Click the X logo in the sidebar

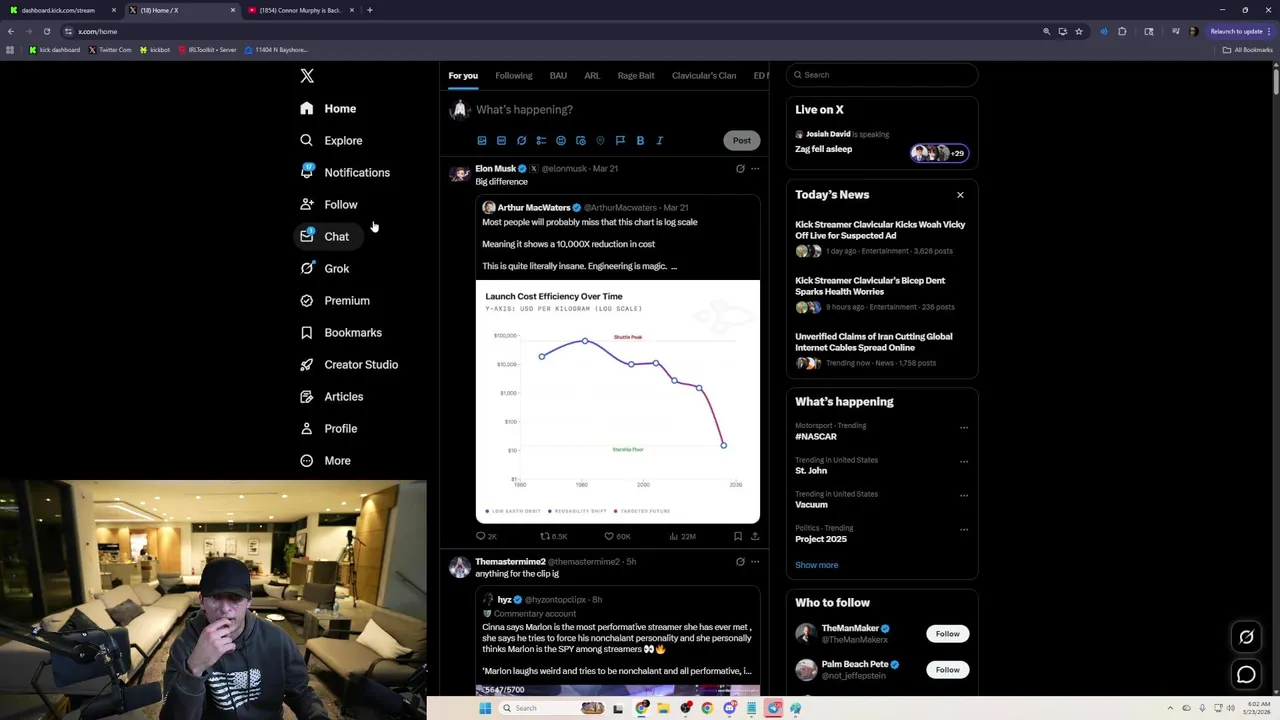pyautogui.click(x=307, y=76)
